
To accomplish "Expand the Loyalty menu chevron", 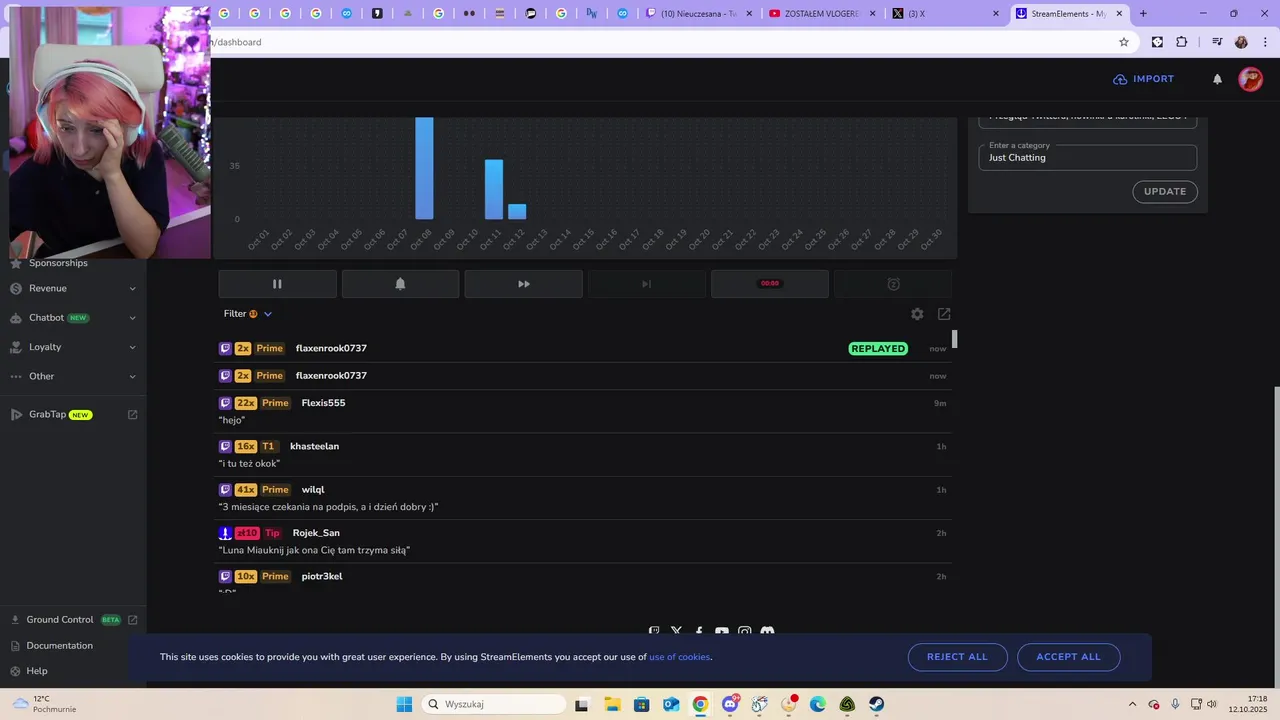I will (x=132, y=347).
